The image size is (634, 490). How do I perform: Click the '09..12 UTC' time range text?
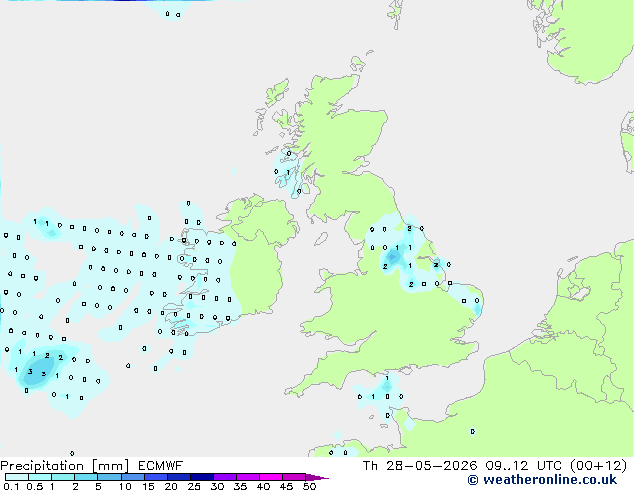pos(524,466)
